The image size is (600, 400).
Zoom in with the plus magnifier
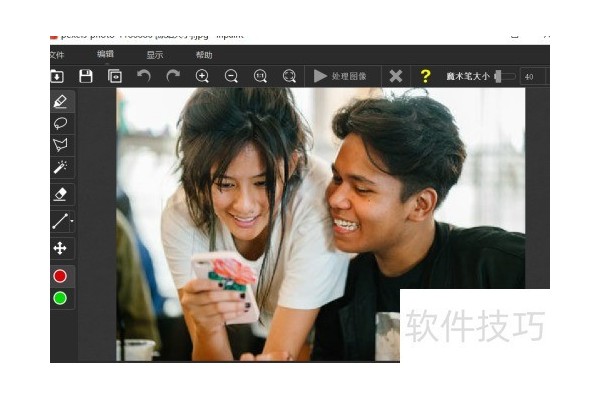tap(202, 76)
